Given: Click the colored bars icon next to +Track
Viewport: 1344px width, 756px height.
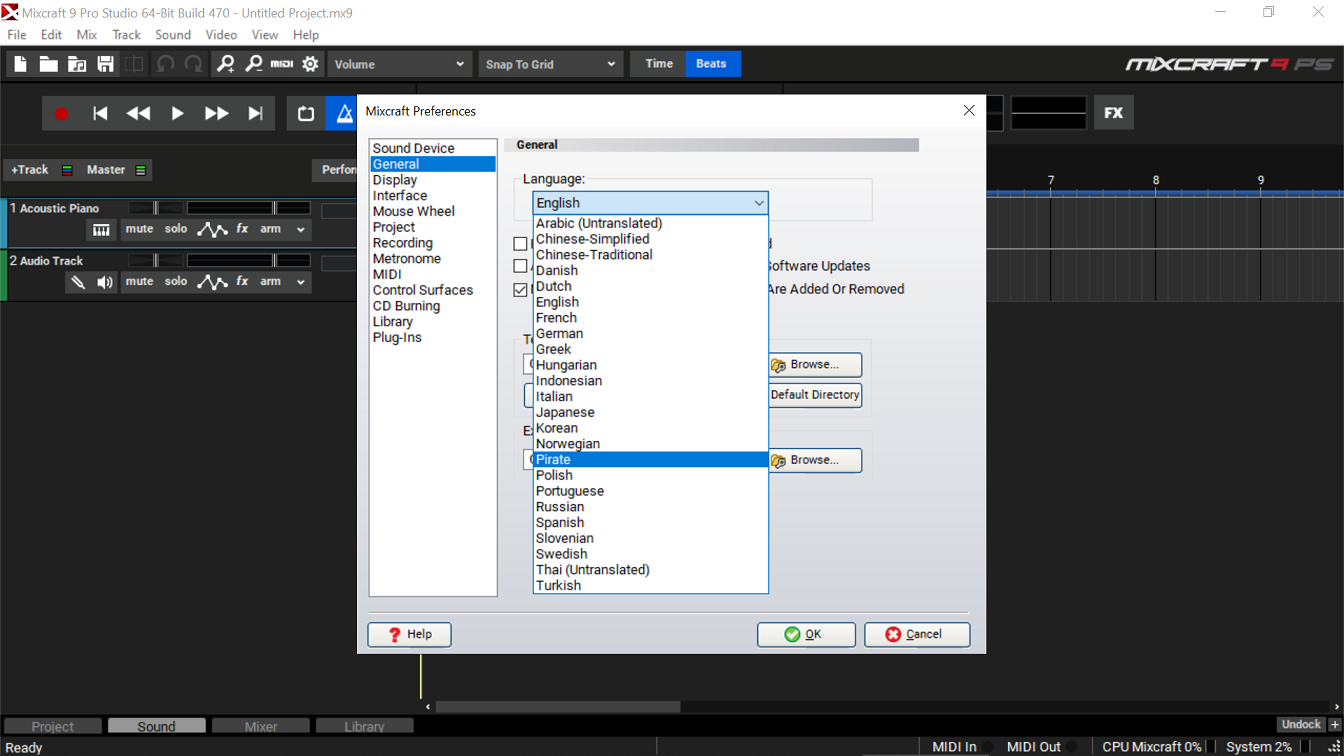Looking at the screenshot, I should 67,170.
